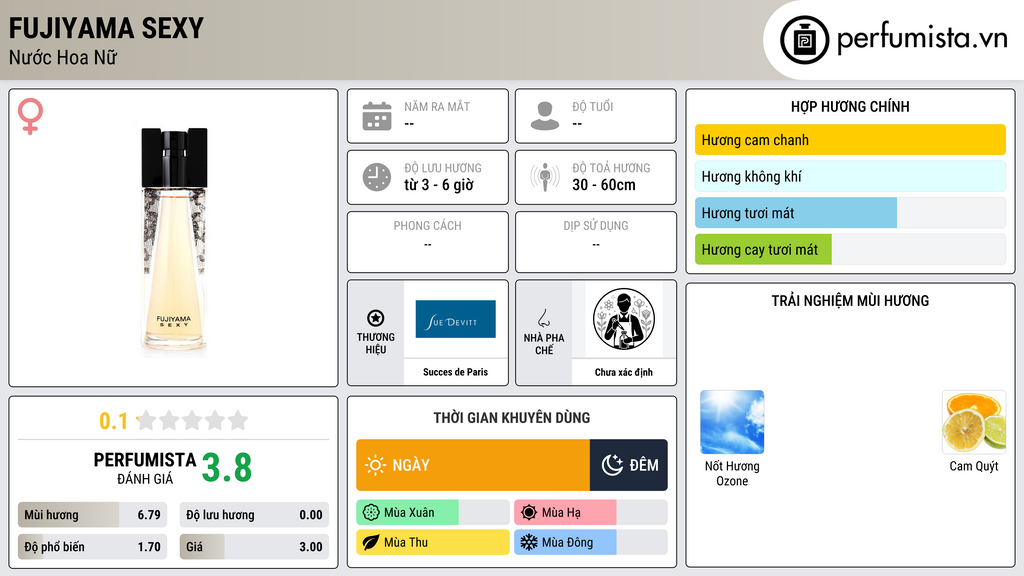Viewport: 1024px width, 576px height.
Task: Click the person silhouette icon for Độ tuổi
Action: tap(545, 116)
